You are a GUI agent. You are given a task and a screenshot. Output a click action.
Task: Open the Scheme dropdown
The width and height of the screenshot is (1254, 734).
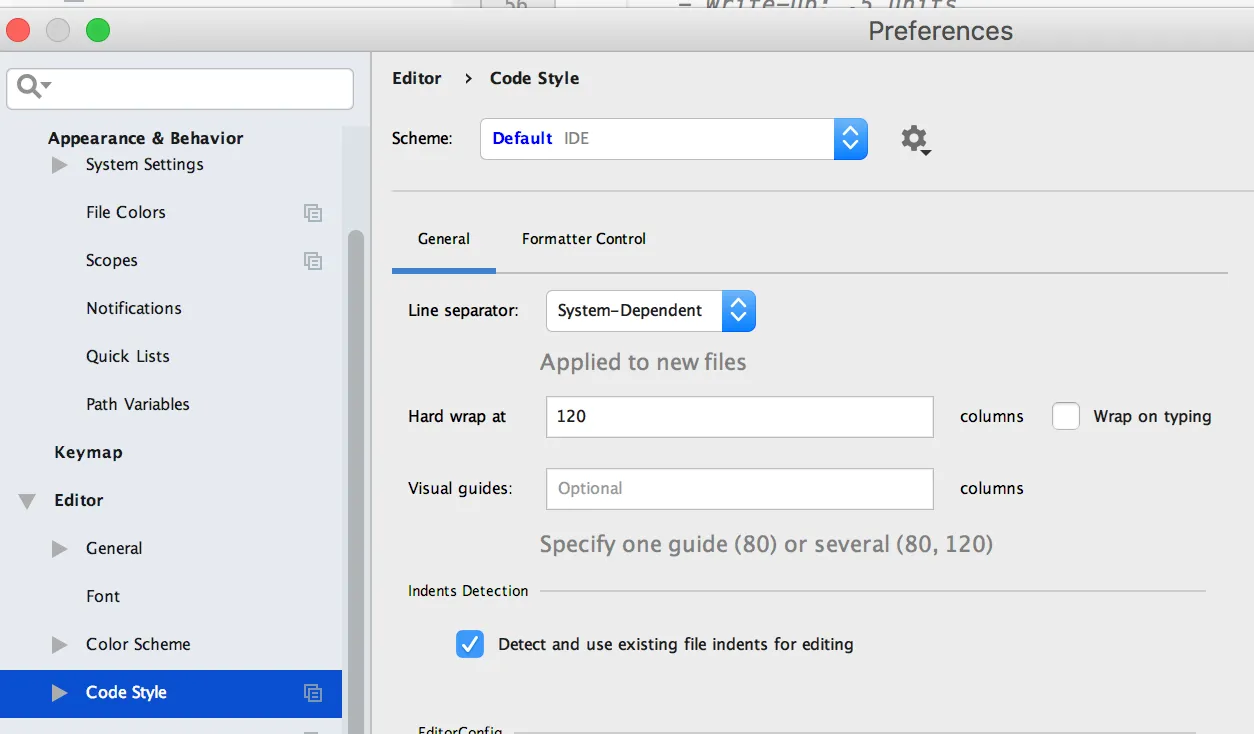click(x=849, y=139)
